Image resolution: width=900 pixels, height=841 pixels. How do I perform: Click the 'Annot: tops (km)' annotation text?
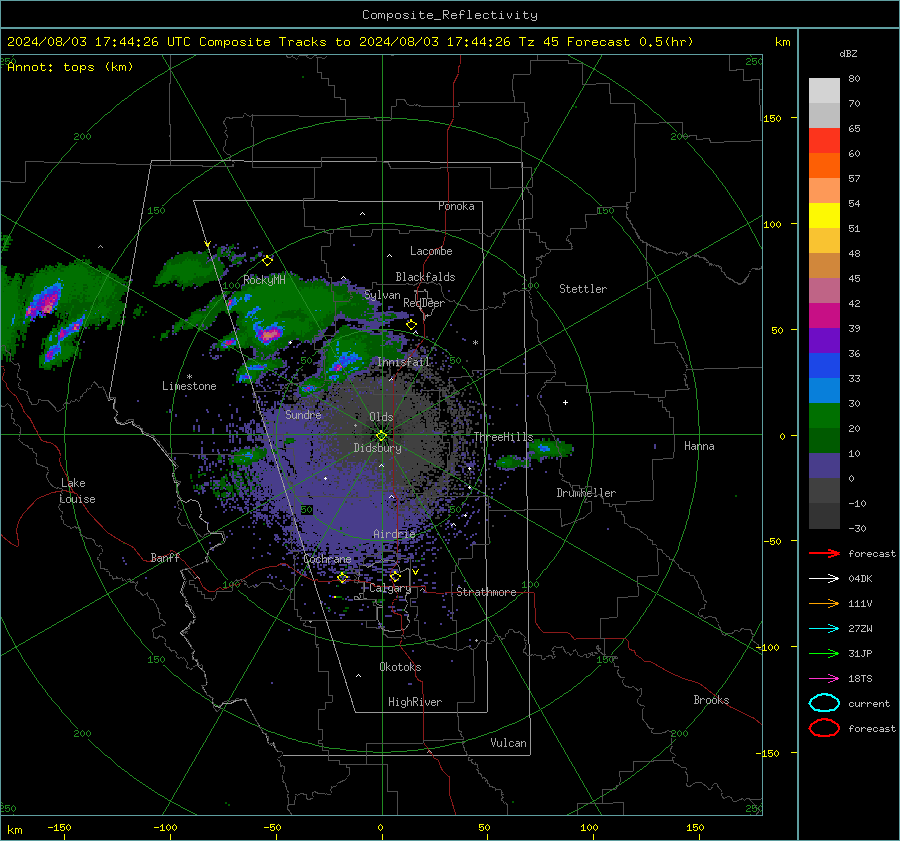(70, 67)
